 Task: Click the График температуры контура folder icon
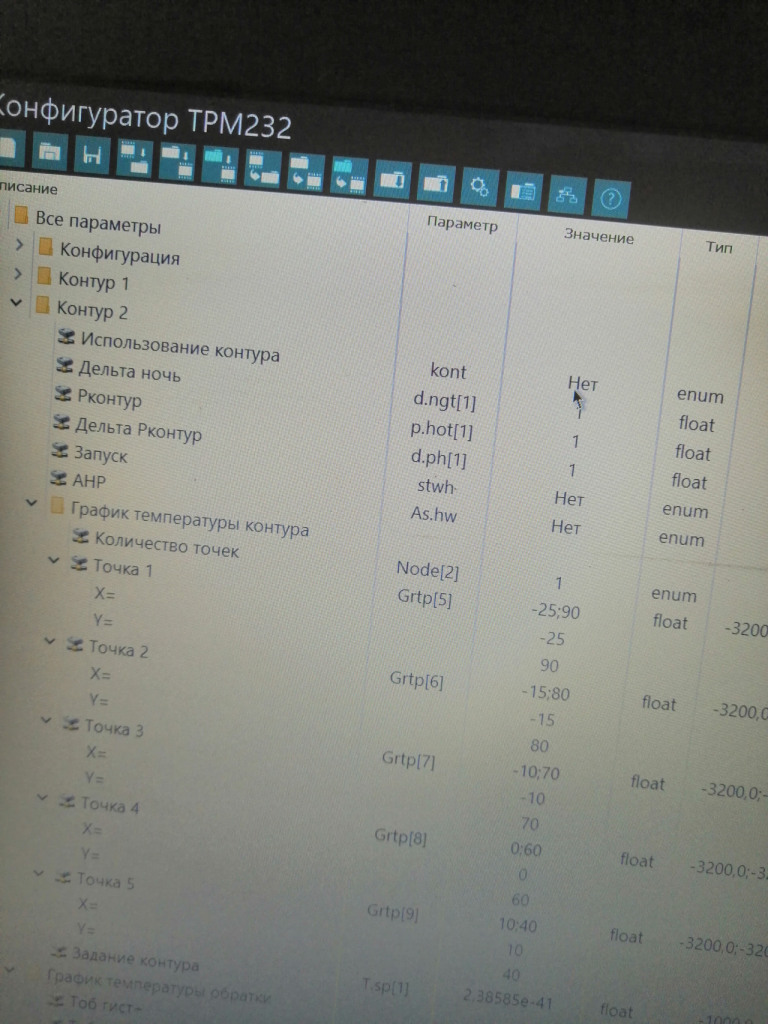(57, 505)
